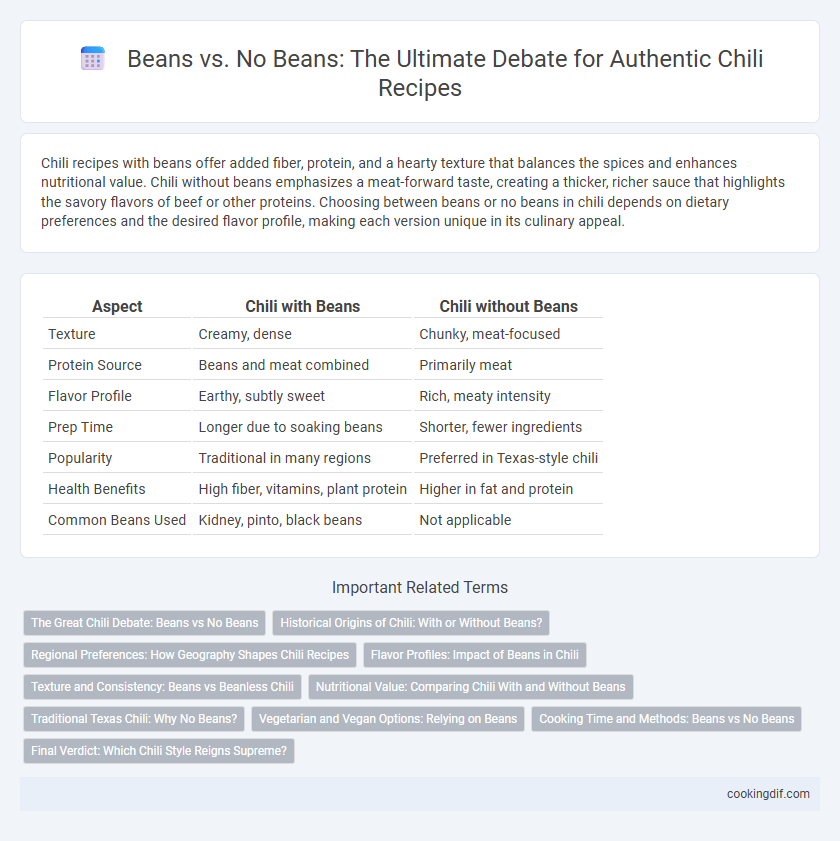Click the 'Aspect' column header

pyautogui.click(x=117, y=306)
